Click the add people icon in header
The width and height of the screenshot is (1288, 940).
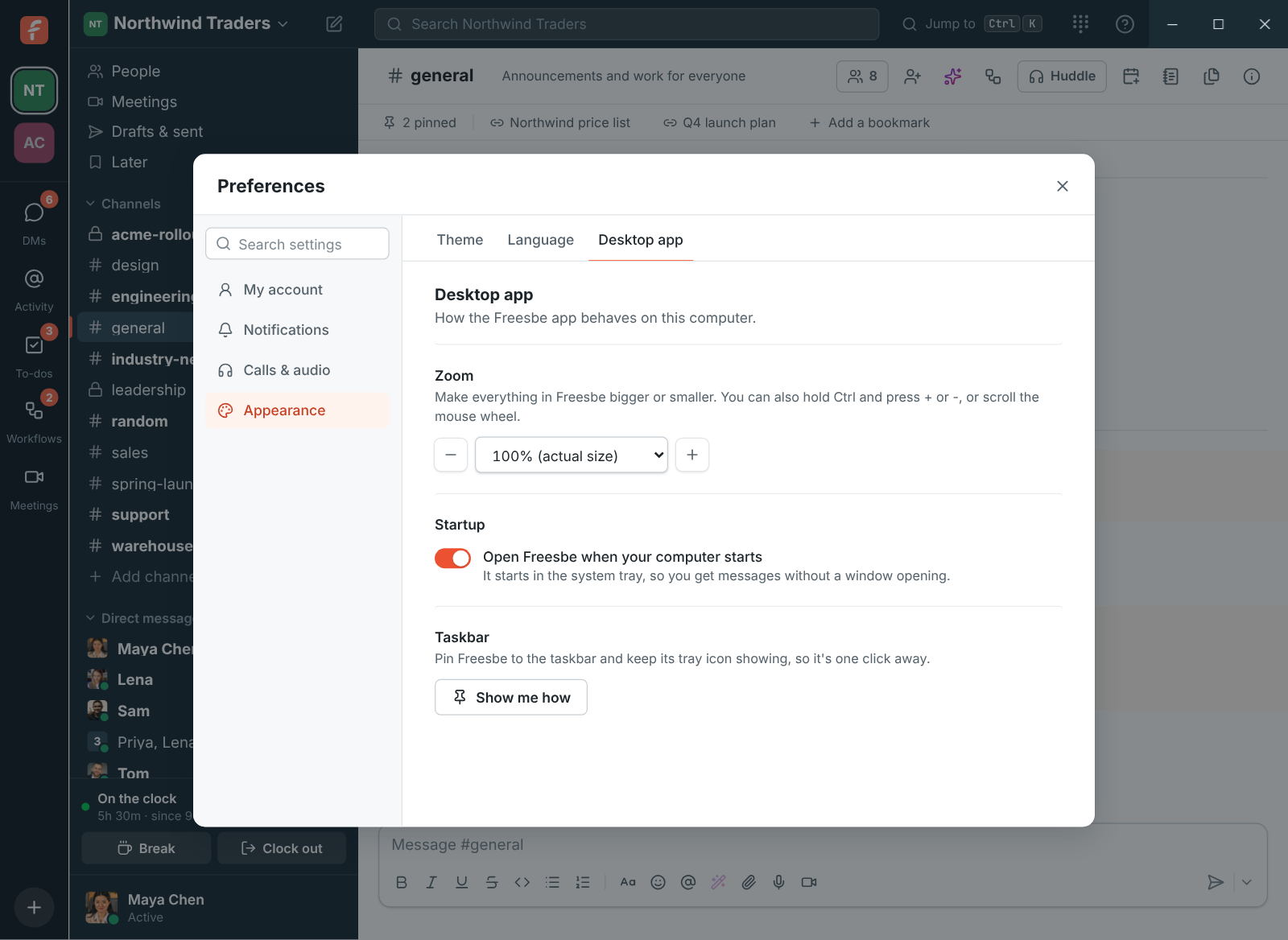(x=912, y=76)
